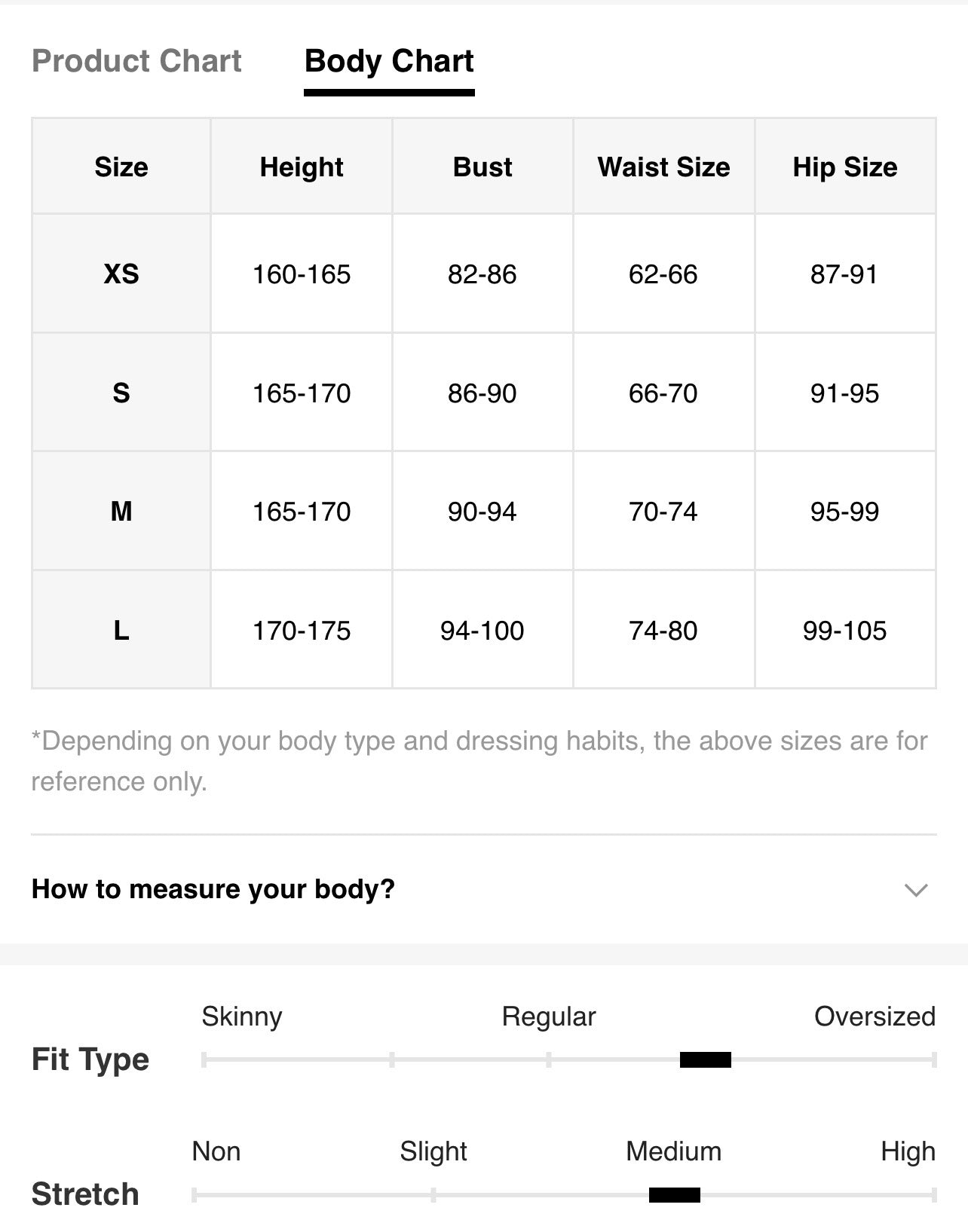This screenshot has width=968, height=1232.
Task: Click the High stretch label
Action: [908, 1151]
